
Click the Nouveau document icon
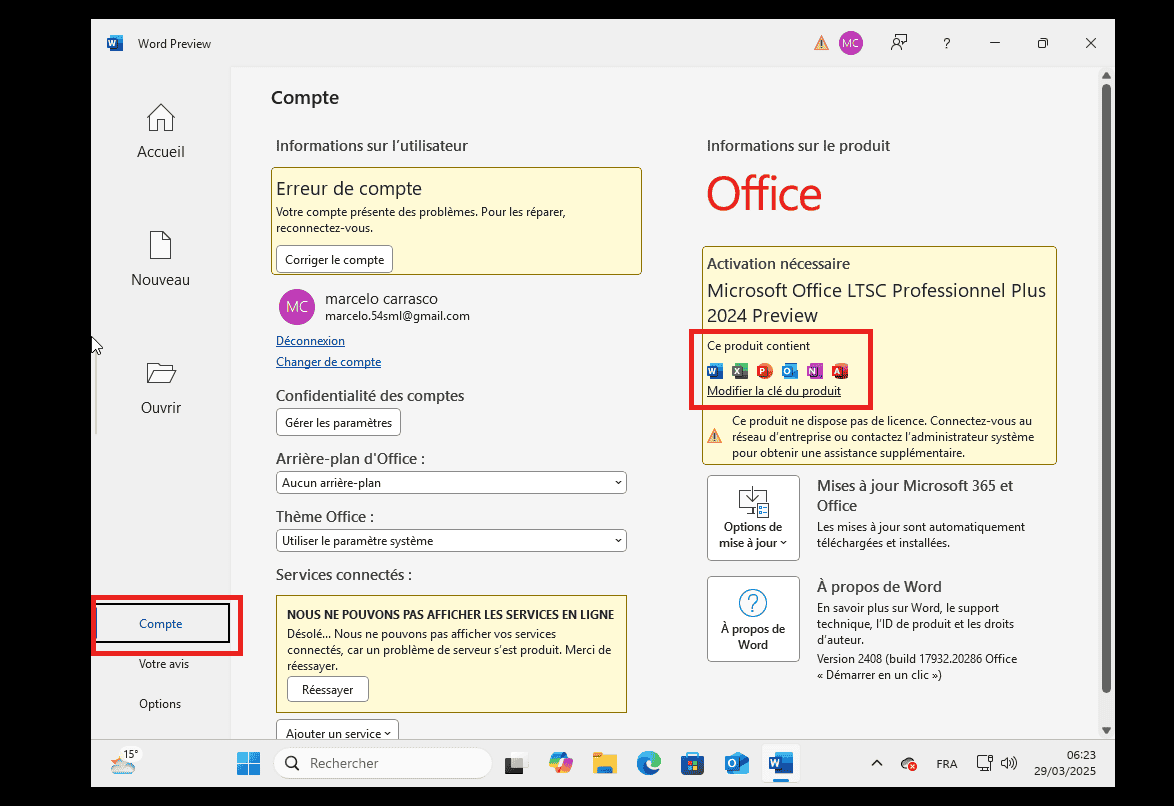160,245
